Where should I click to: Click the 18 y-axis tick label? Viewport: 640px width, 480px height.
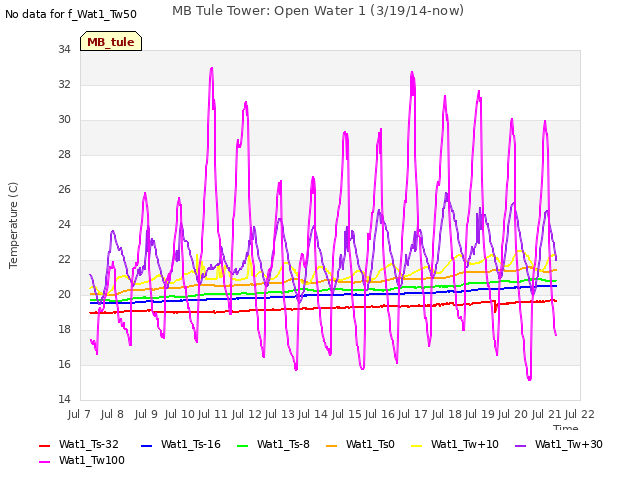(x=64, y=330)
